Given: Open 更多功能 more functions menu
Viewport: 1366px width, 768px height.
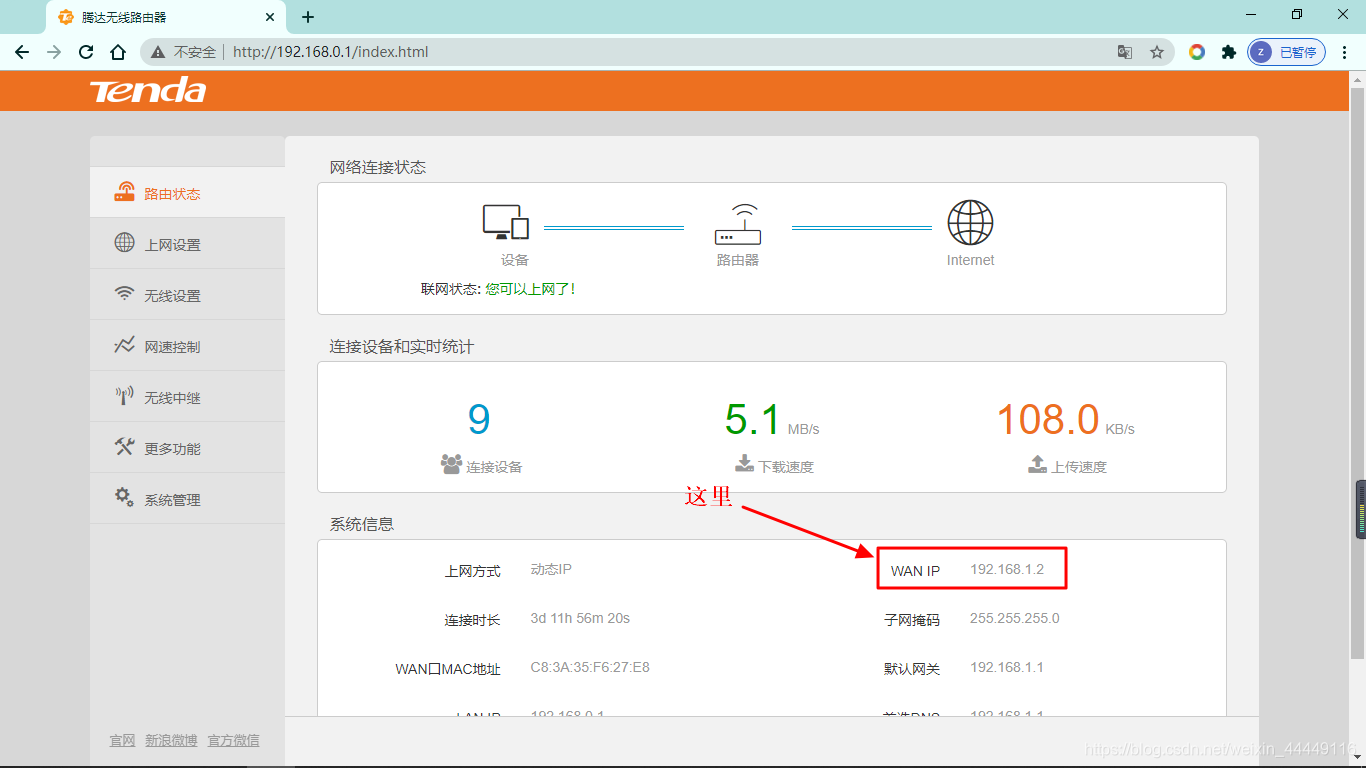Looking at the screenshot, I should point(187,448).
